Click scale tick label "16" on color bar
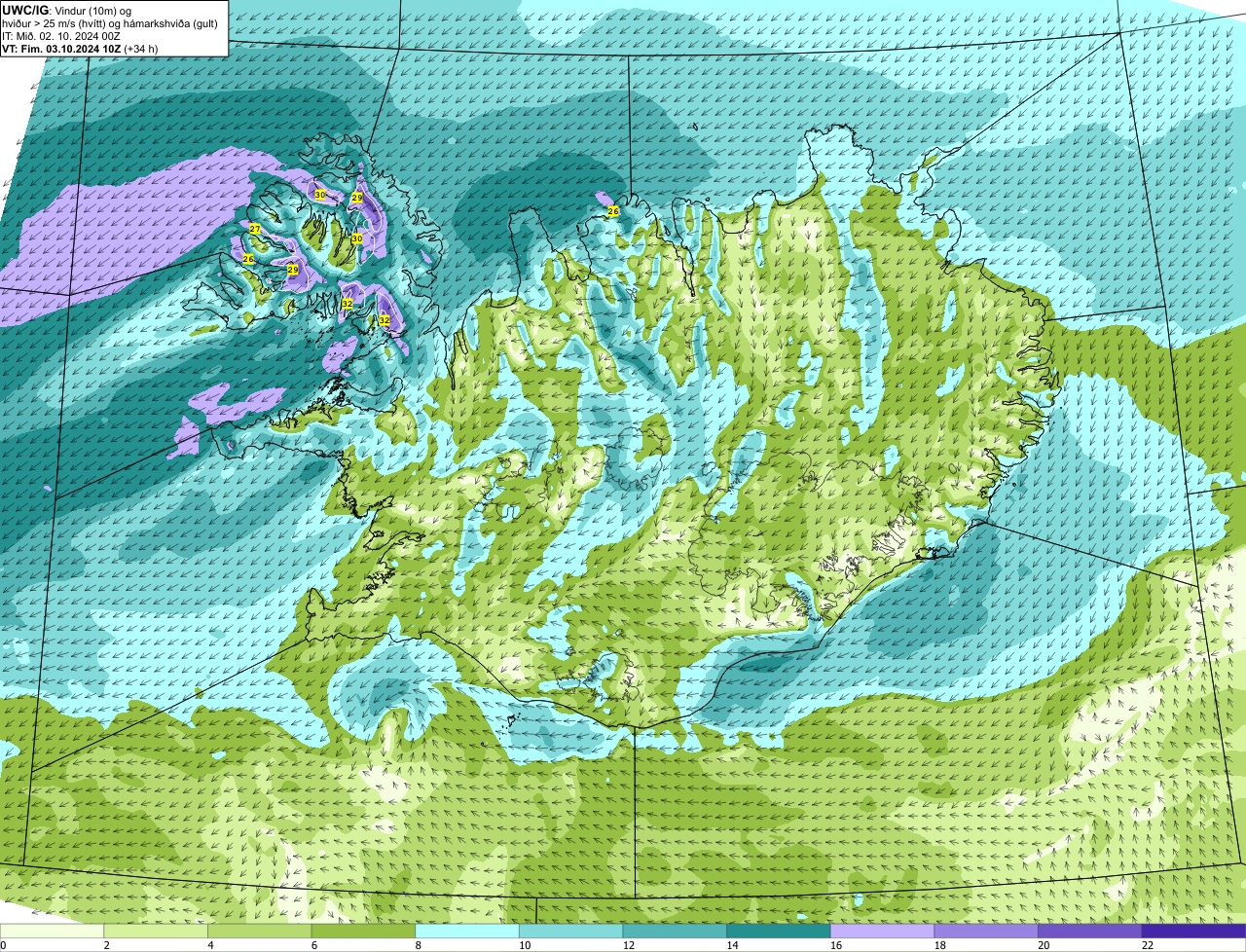The height and width of the screenshot is (952, 1246). [836, 945]
